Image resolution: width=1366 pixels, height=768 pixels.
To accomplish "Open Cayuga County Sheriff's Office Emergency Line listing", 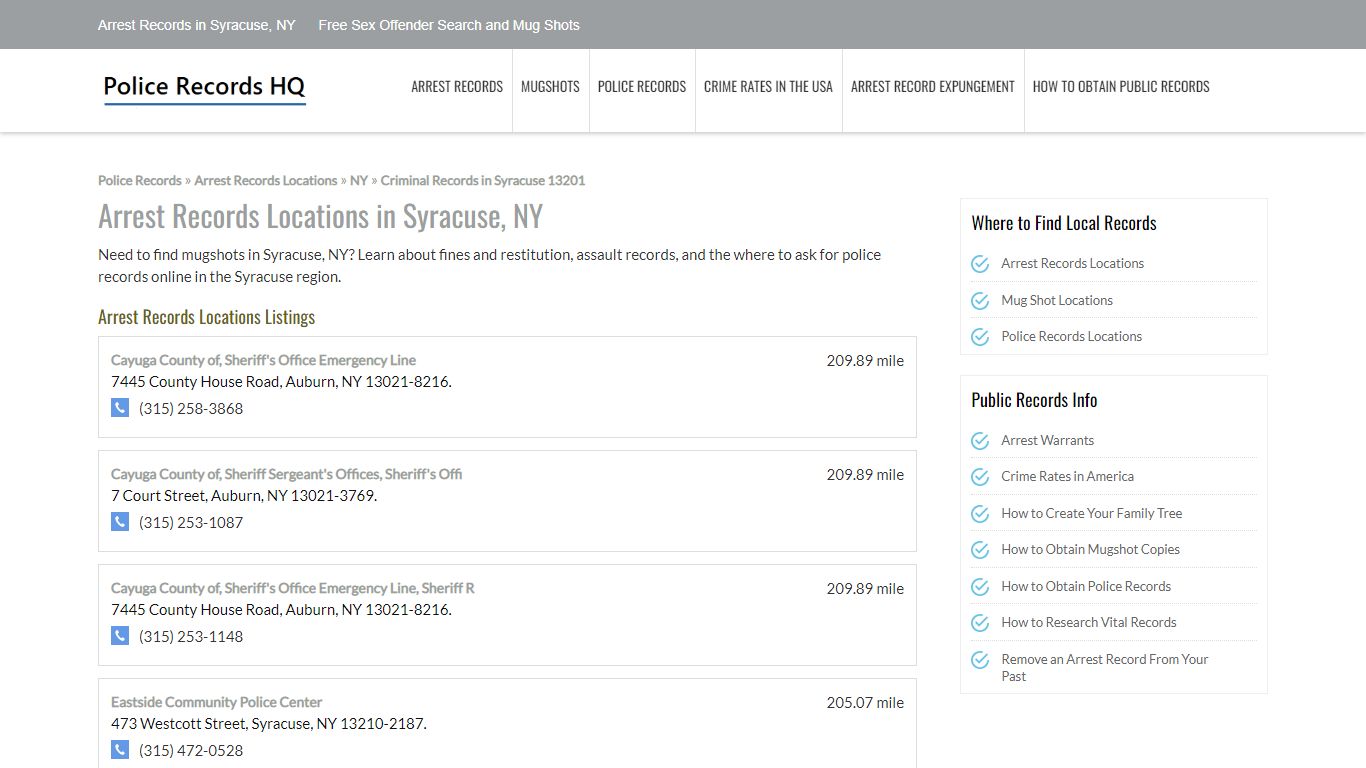I will coord(263,360).
